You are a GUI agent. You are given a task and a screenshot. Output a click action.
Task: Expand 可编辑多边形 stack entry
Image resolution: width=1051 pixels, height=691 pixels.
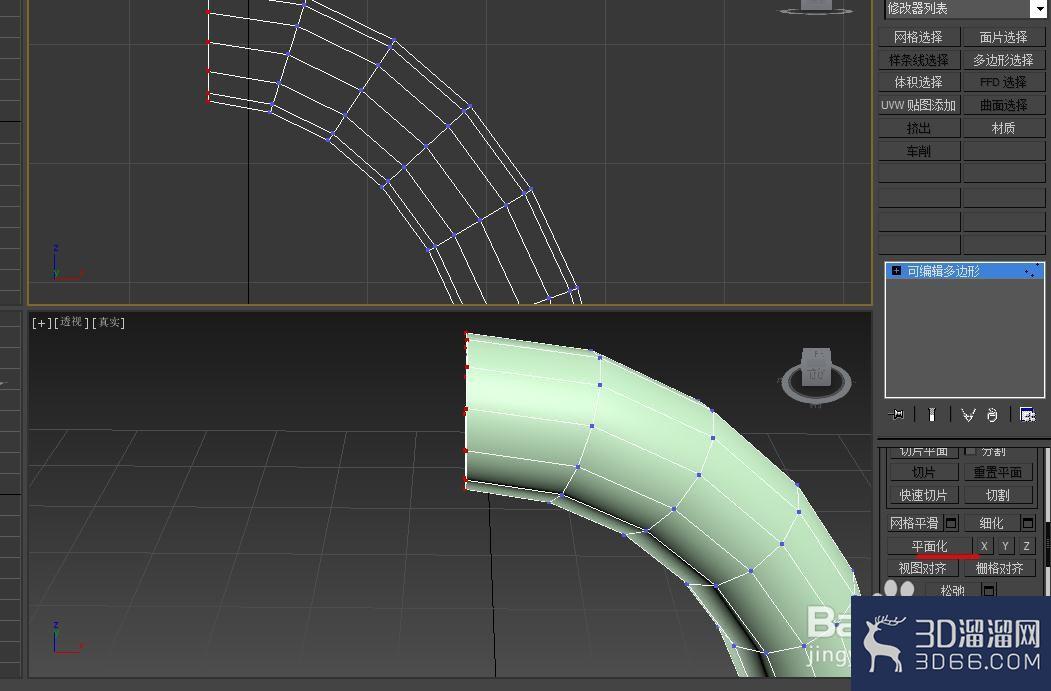pos(896,271)
